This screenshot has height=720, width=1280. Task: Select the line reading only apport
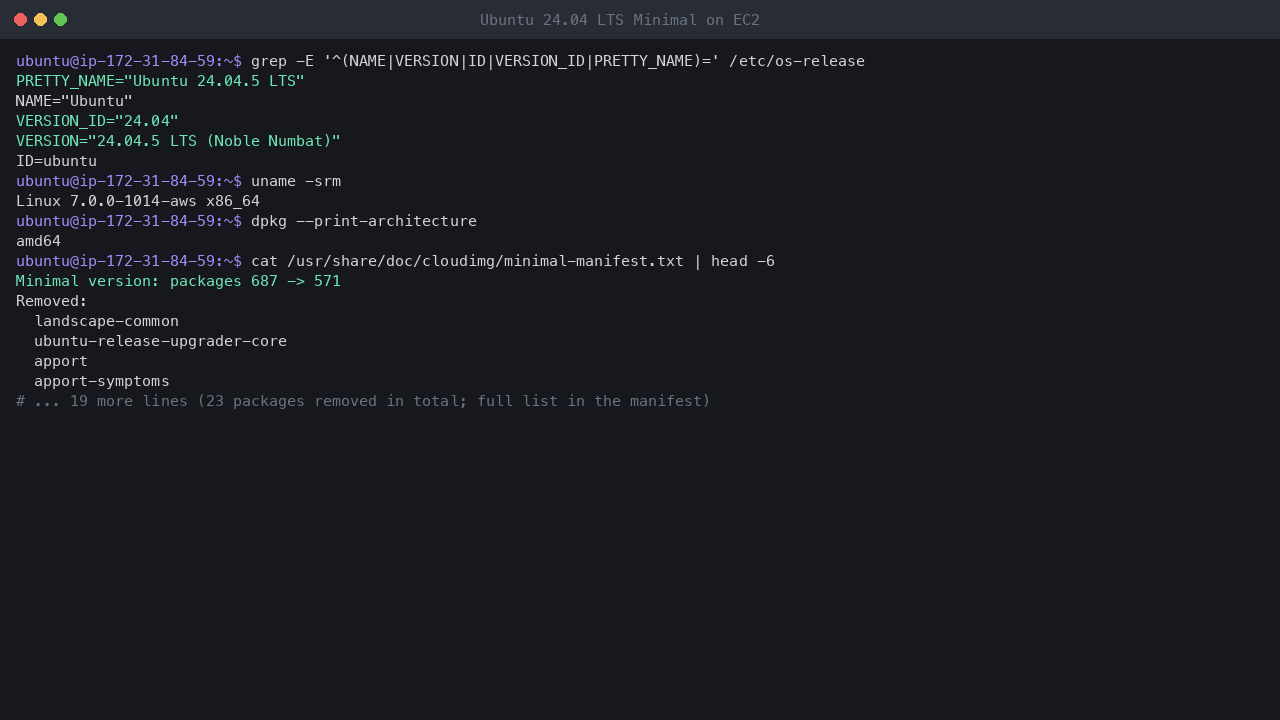coord(61,361)
